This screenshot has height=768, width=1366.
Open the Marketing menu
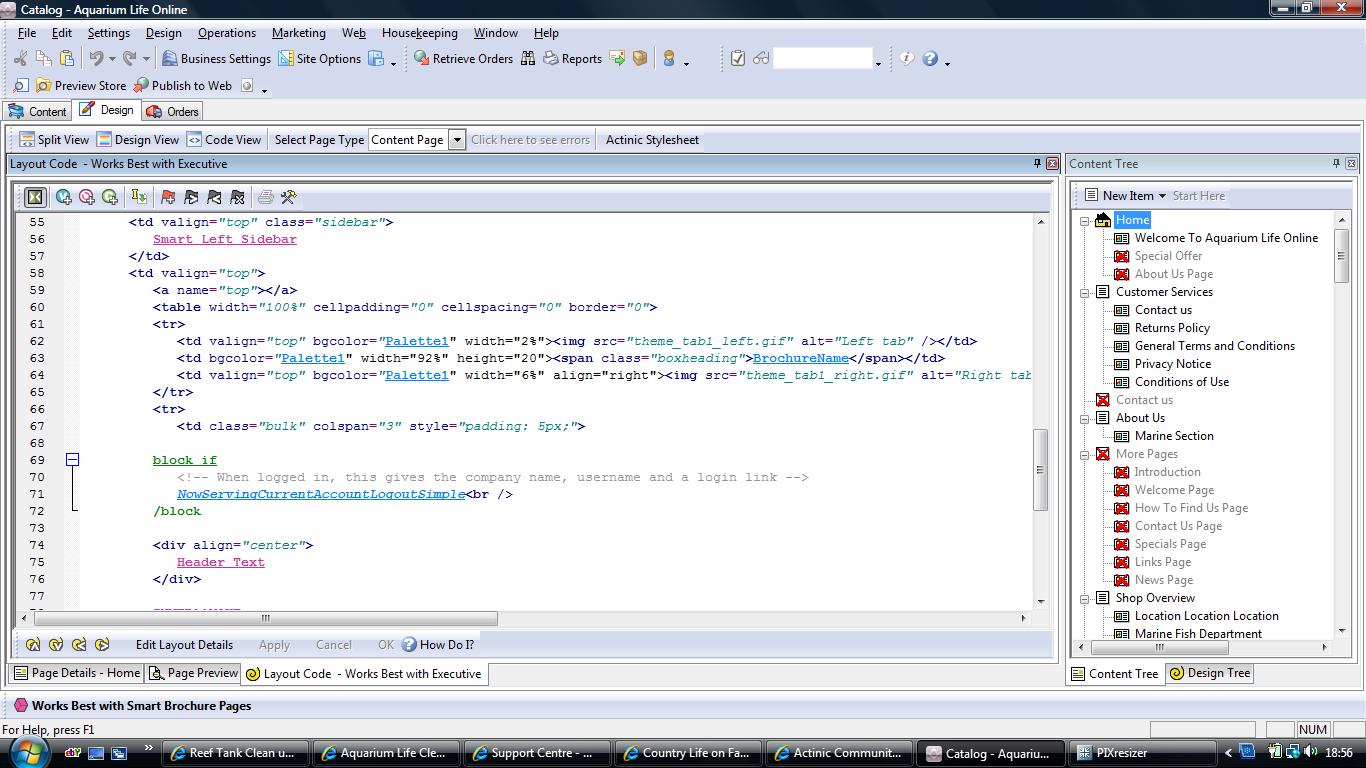[x=298, y=33]
